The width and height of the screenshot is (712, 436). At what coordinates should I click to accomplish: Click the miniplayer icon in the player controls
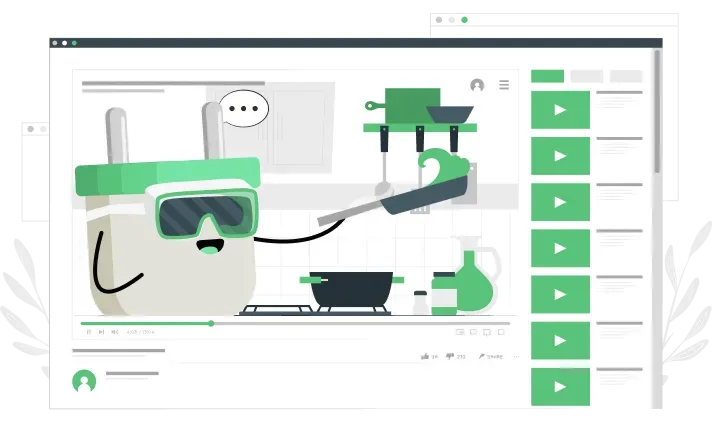[460, 332]
